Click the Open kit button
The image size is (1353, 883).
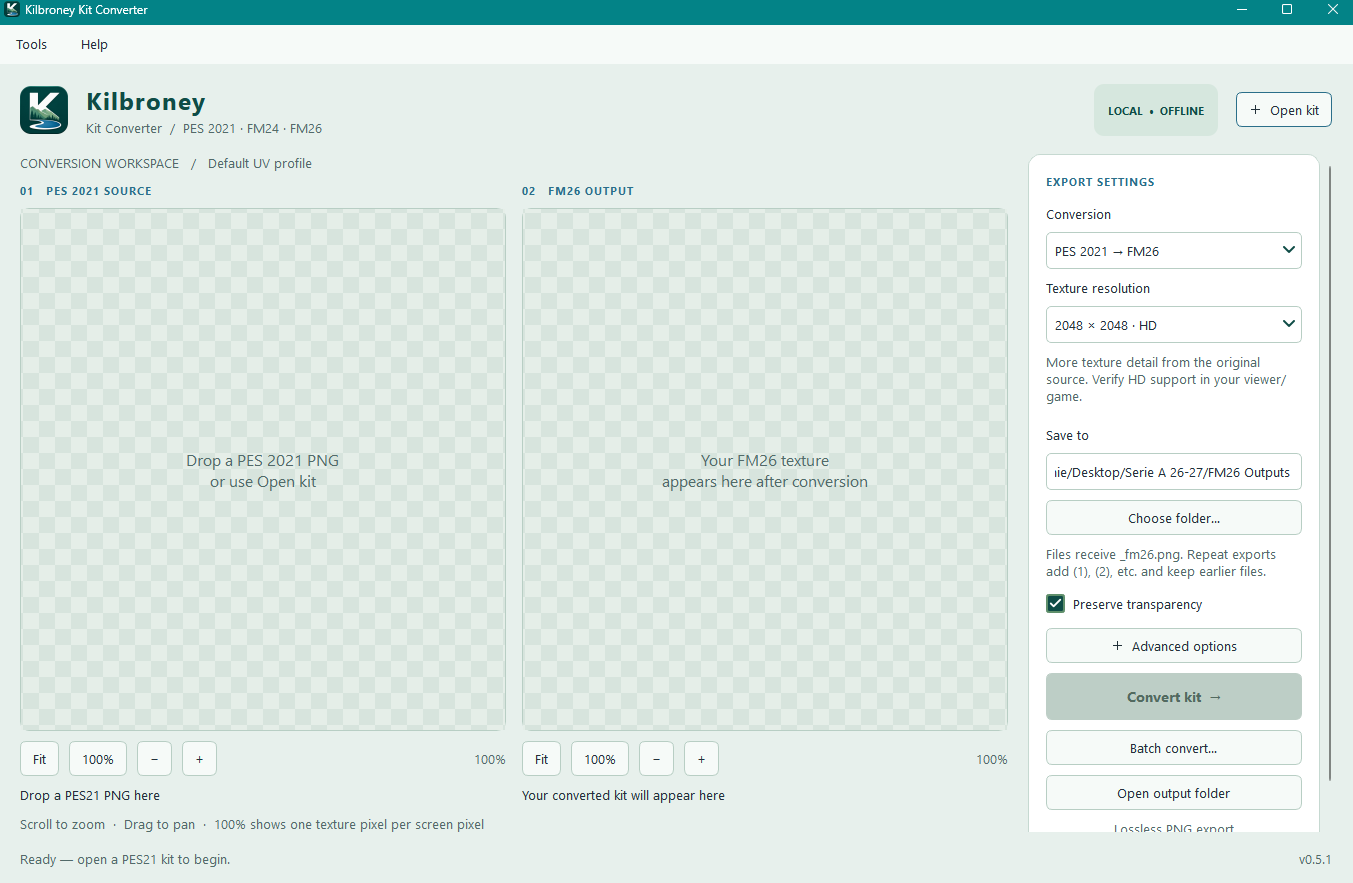tap(1284, 110)
